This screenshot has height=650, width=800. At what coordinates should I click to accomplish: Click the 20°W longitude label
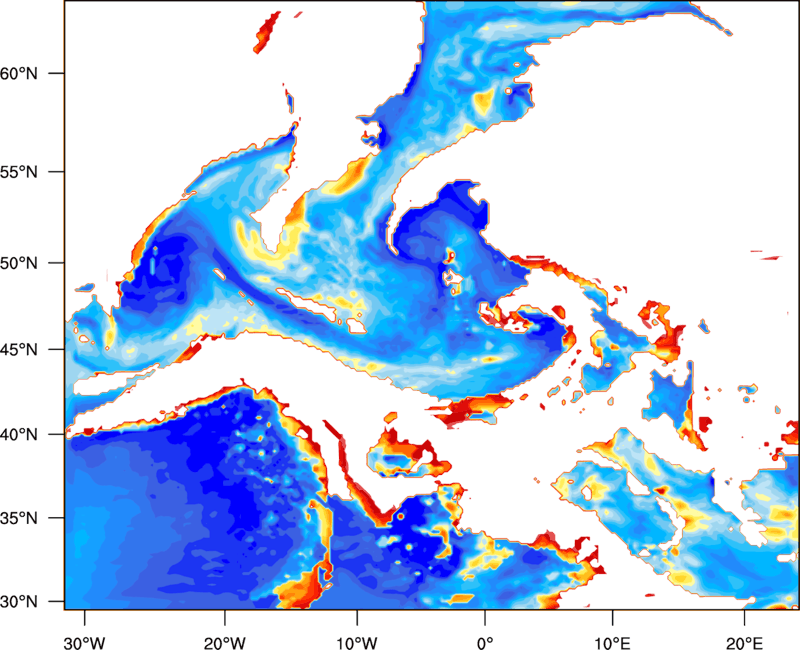tap(224, 643)
